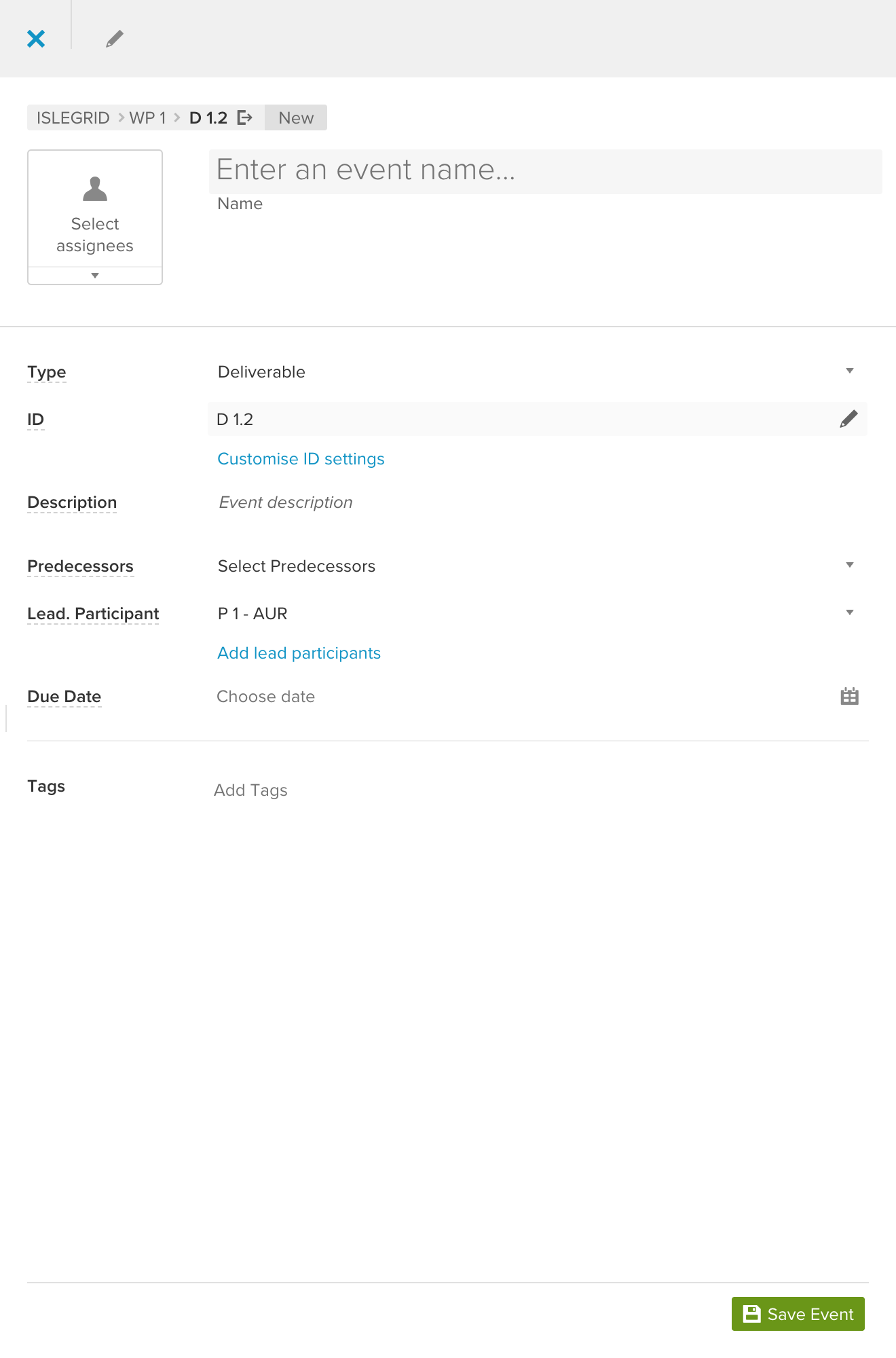Go to WP 1 in the breadcrumb
The height and width of the screenshot is (1358, 896).
(147, 117)
